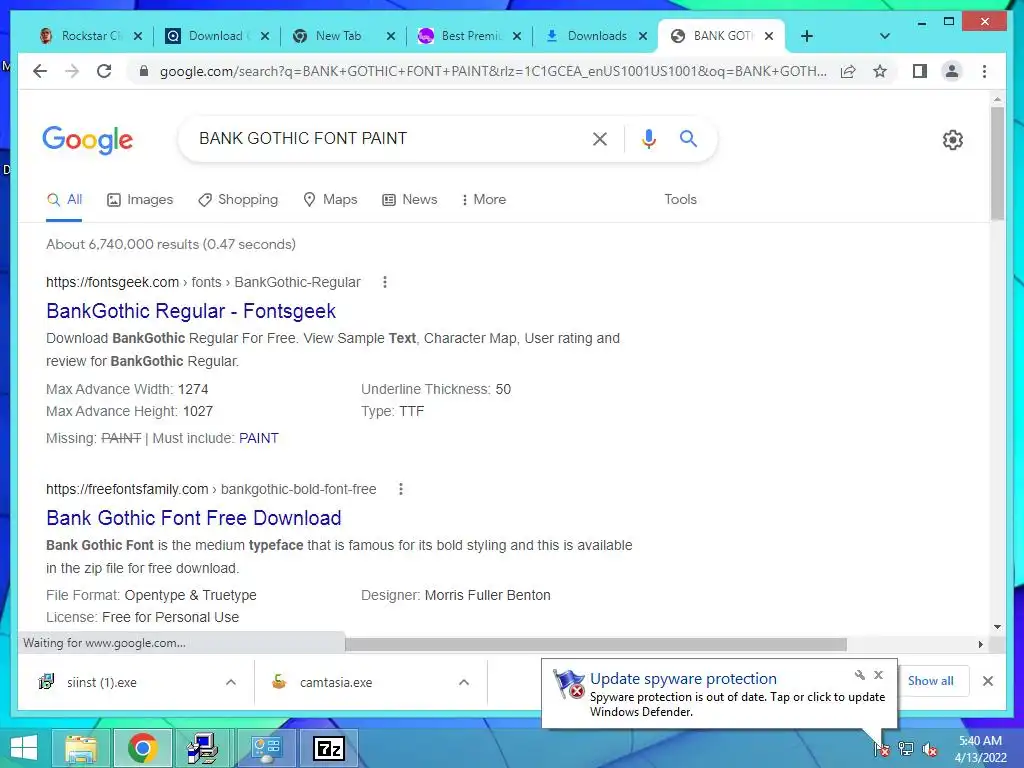Clear the Google search box text

[x=600, y=138]
